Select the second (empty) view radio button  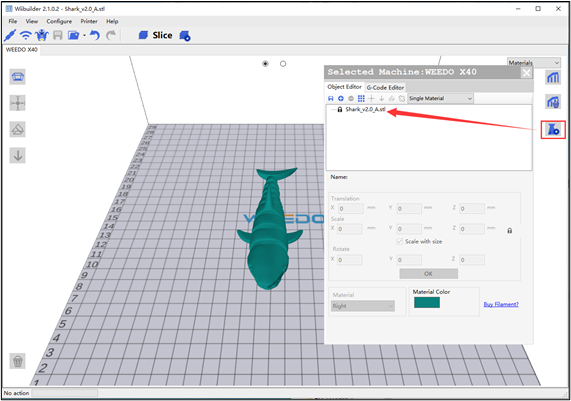pos(283,64)
